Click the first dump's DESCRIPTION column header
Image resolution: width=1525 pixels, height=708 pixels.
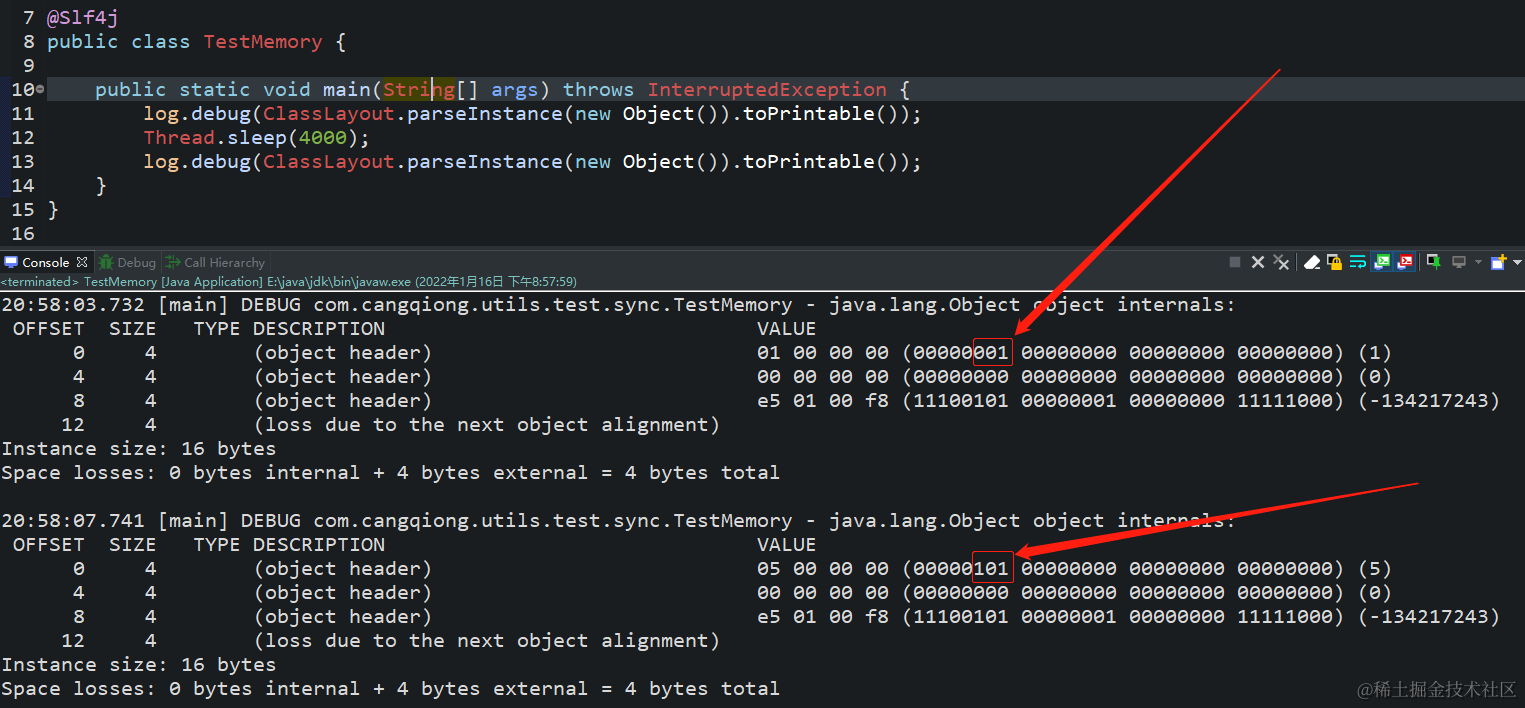click(x=319, y=329)
